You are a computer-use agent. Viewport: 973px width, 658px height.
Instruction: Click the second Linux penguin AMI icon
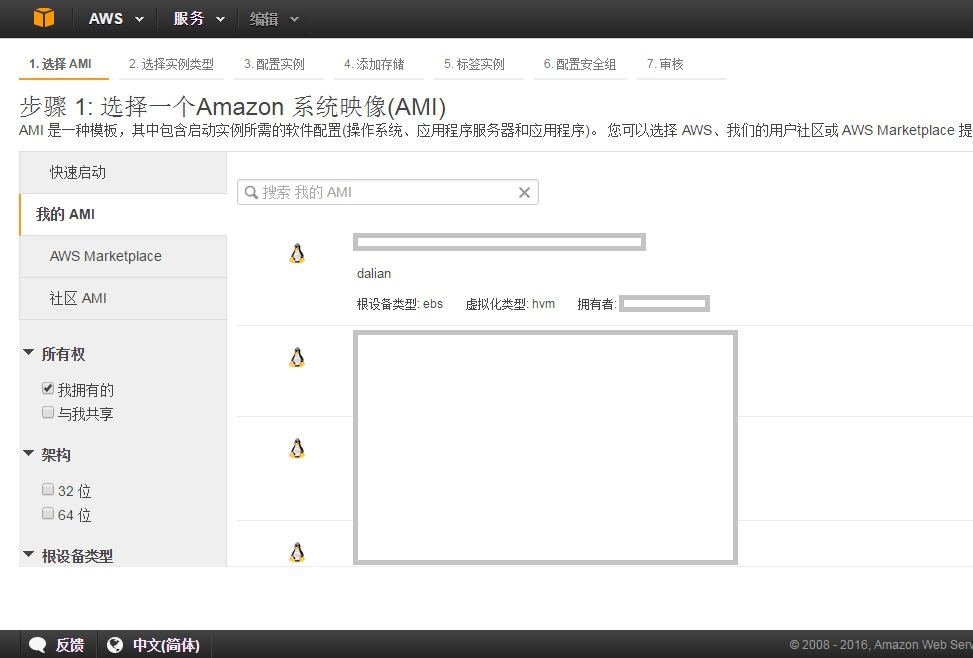pos(297,357)
